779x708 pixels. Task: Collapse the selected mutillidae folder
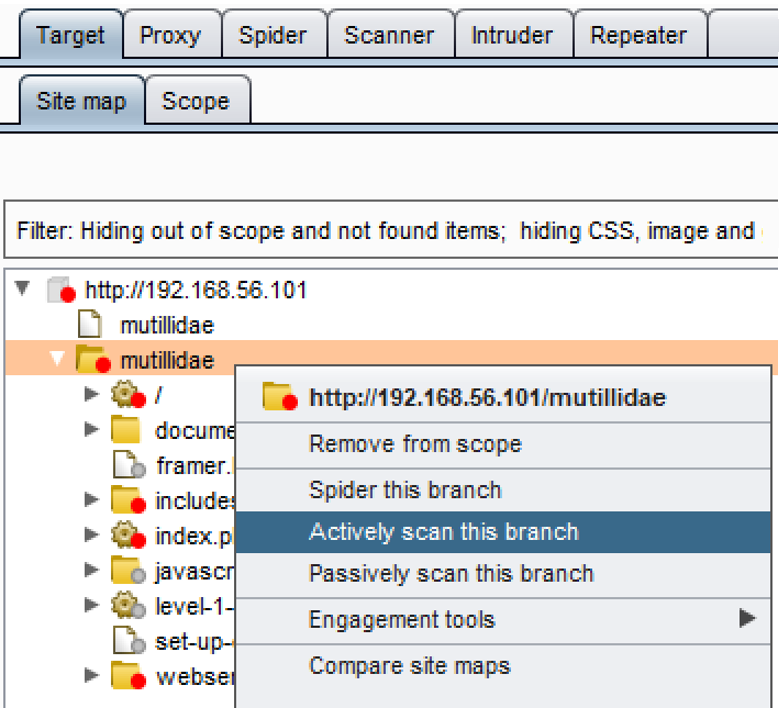[57, 359]
